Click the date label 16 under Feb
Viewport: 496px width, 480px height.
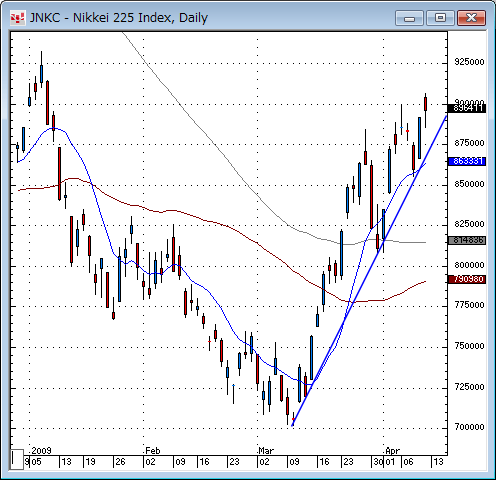(204, 462)
